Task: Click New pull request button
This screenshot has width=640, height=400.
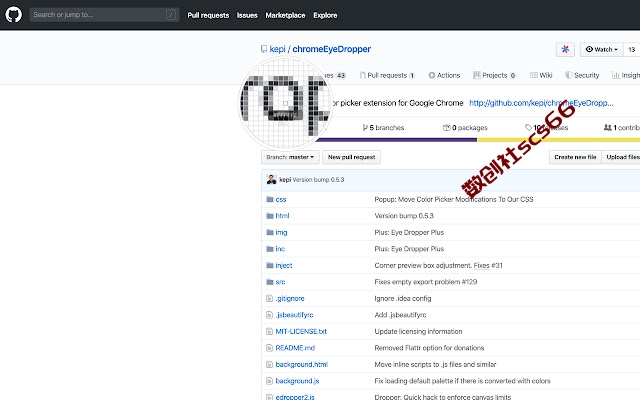Action: tap(351, 157)
